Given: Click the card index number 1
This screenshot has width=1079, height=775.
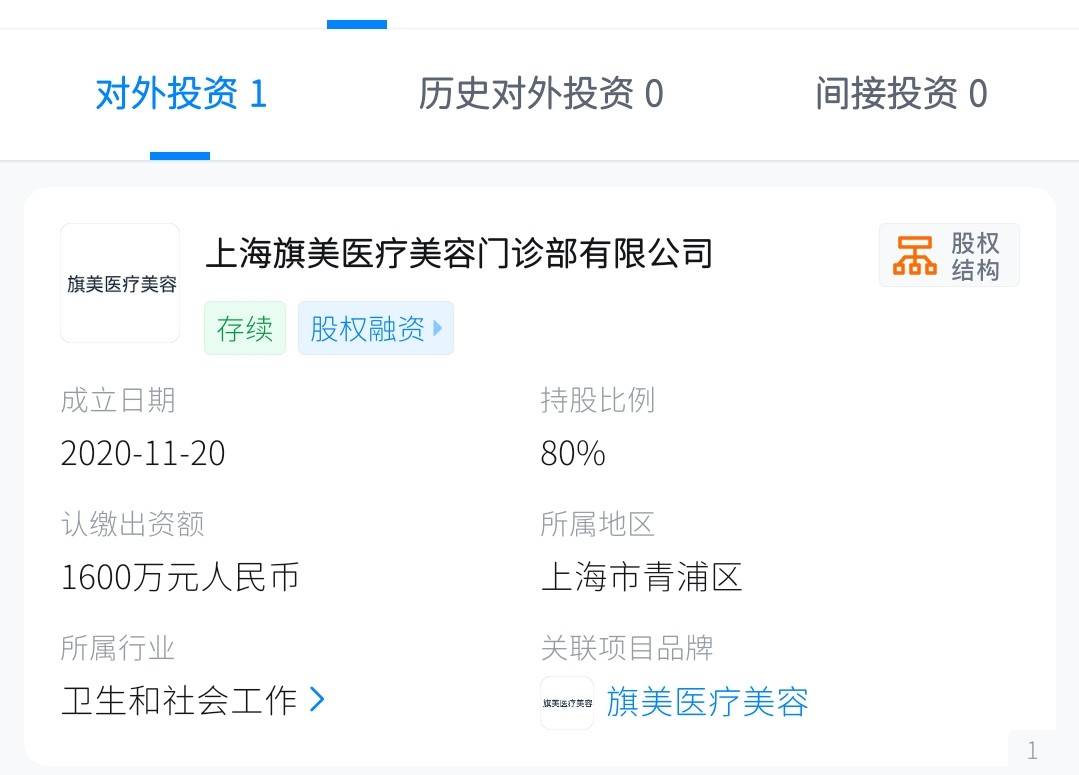Looking at the screenshot, I should point(1032,750).
